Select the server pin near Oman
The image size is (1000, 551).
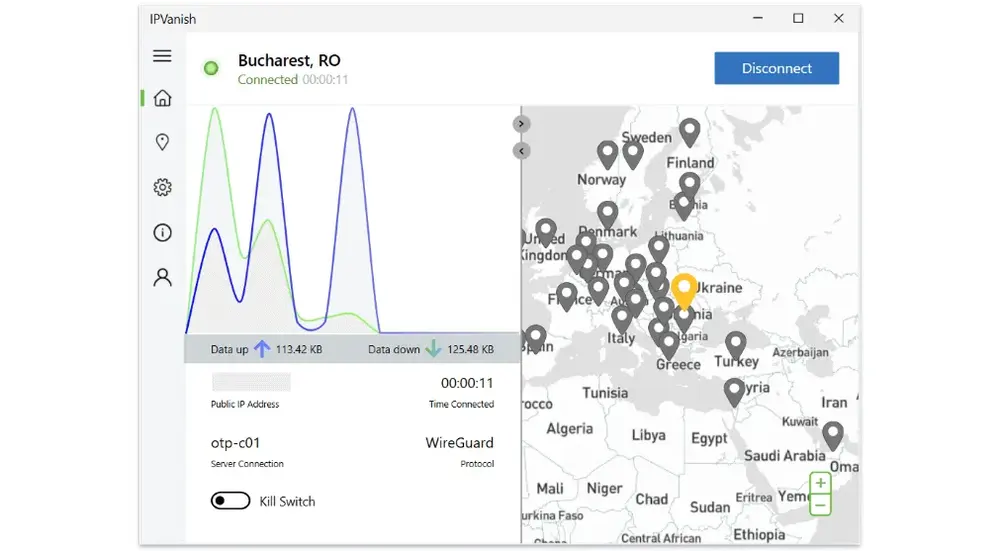832,436
